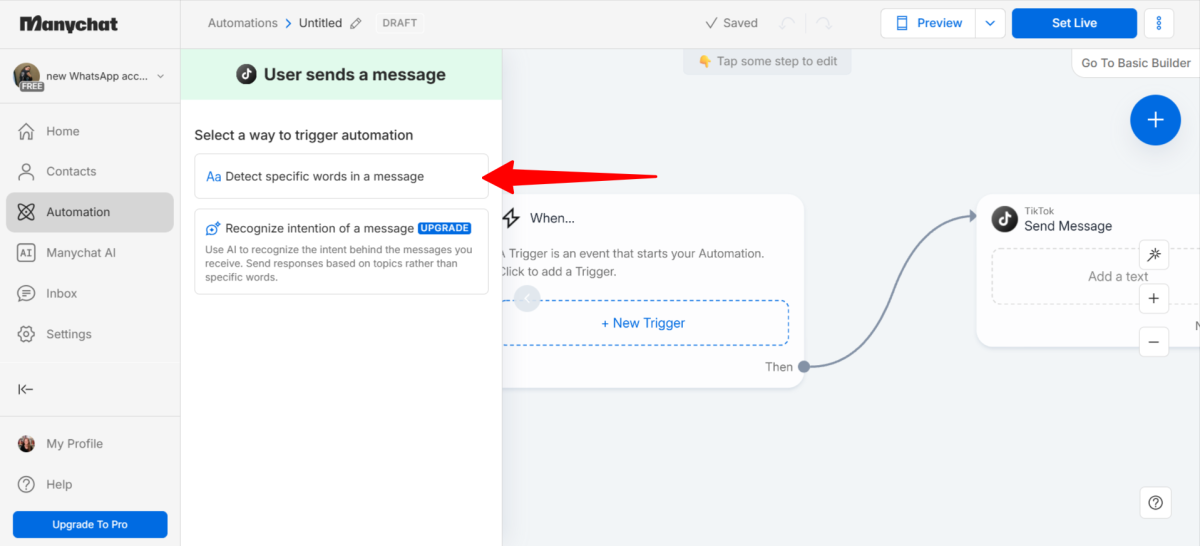Click the My Profile avatar icon
Viewport: 1200px width, 546px height.
point(27,444)
